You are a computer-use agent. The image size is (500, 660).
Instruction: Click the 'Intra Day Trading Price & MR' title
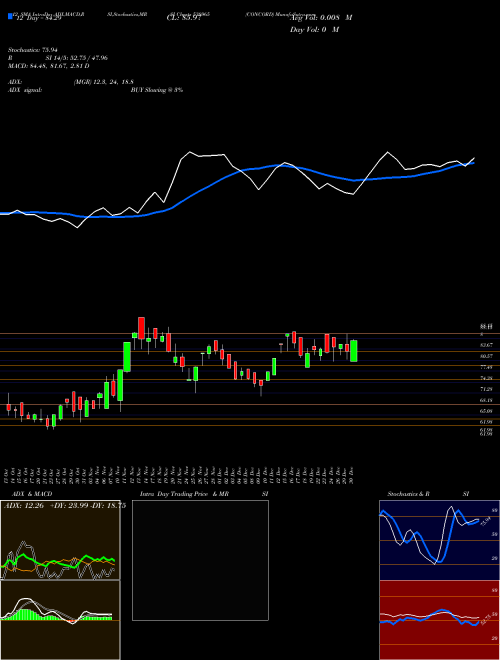tap(184, 494)
